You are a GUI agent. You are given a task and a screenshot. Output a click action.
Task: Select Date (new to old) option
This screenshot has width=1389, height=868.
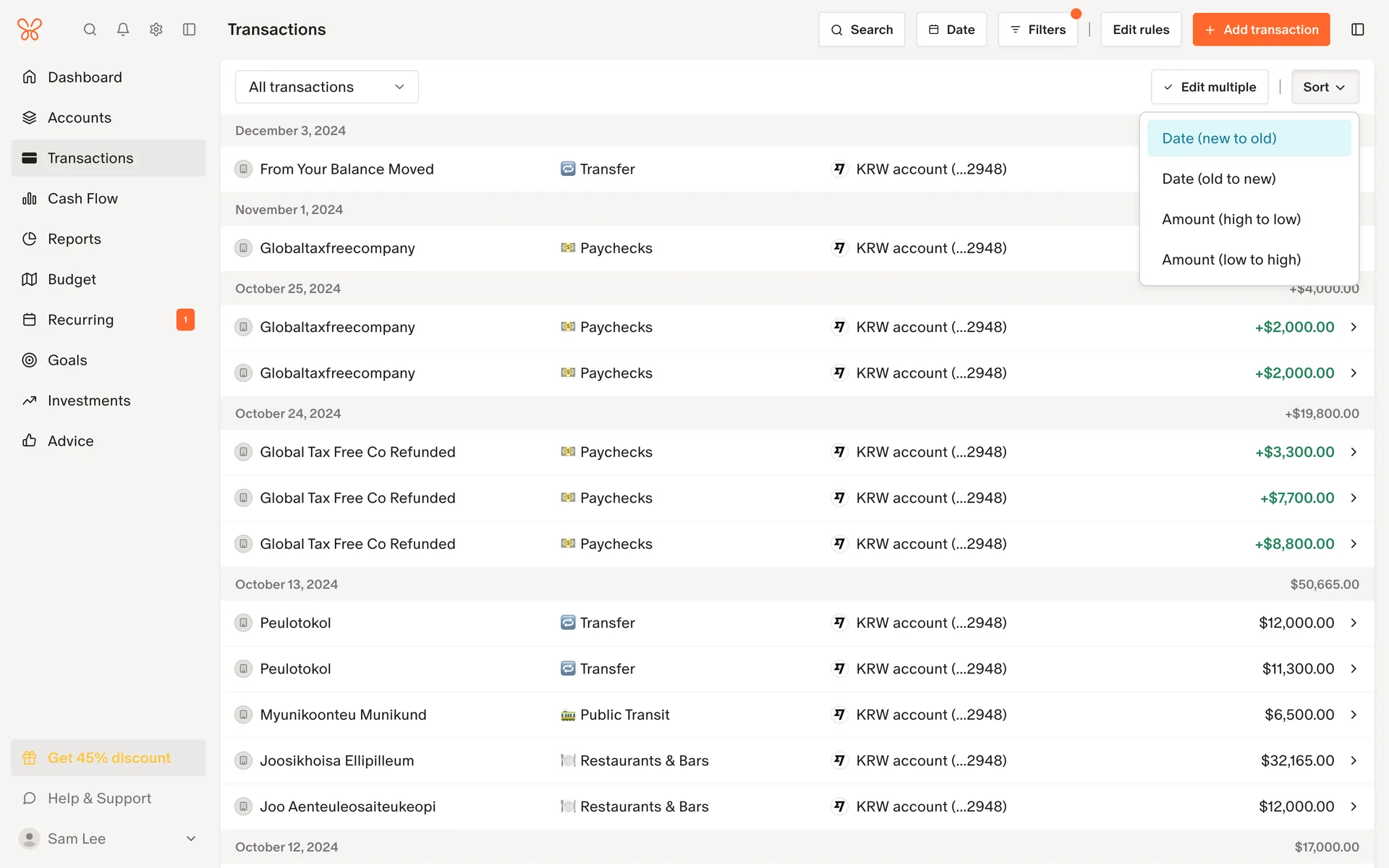click(x=1218, y=138)
